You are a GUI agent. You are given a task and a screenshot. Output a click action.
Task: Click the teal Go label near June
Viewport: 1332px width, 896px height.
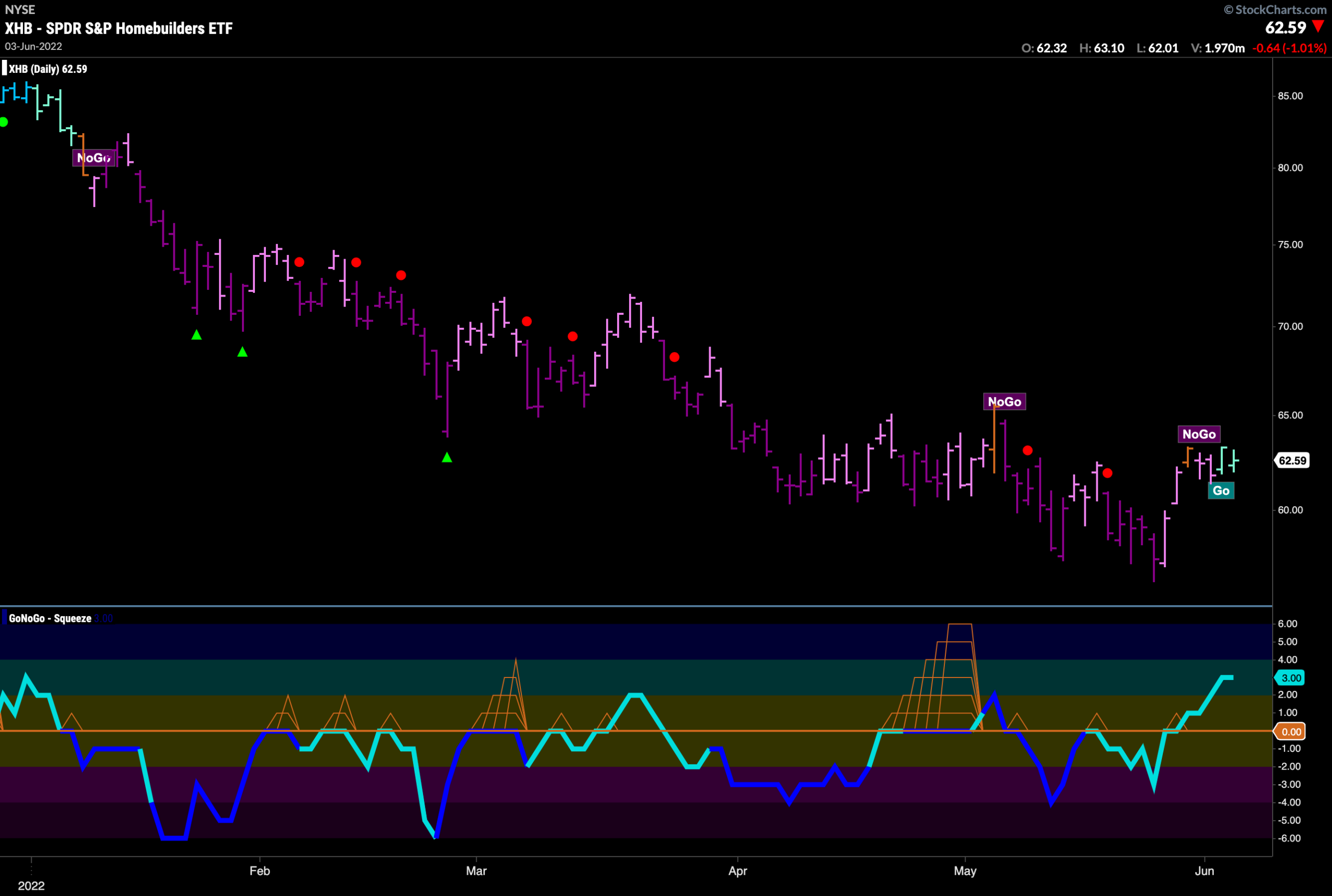pyautogui.click(x=1221, y=490)
